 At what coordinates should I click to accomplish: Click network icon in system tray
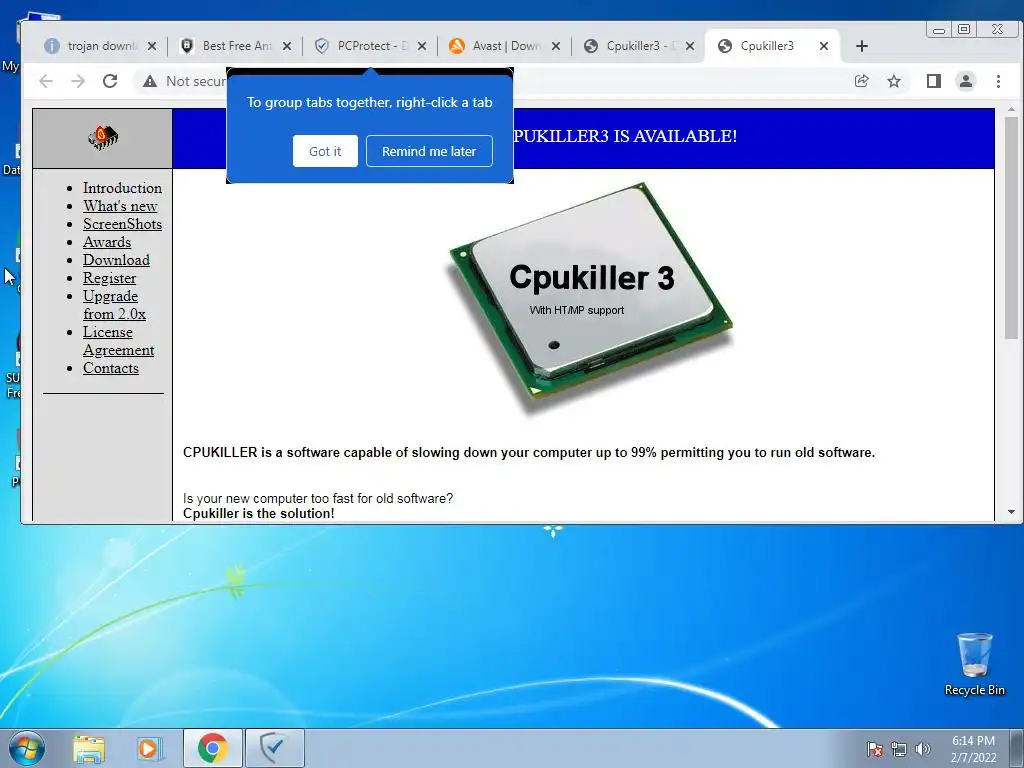[x=899, y=749]
